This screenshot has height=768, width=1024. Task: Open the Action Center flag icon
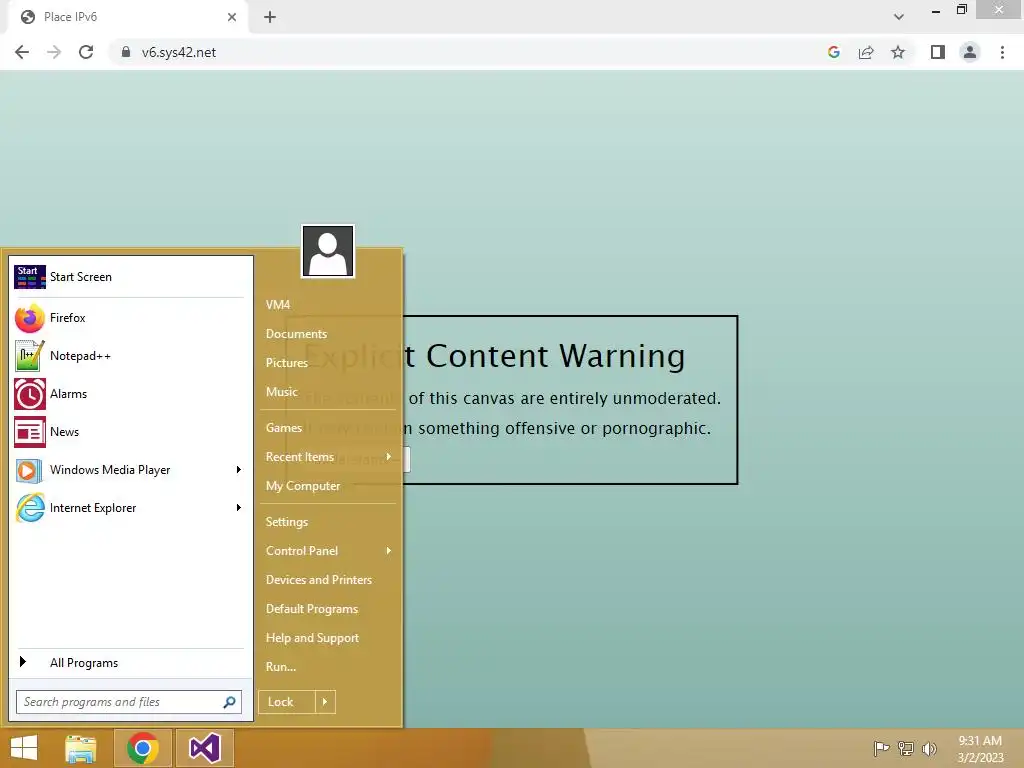pos(881,748)
